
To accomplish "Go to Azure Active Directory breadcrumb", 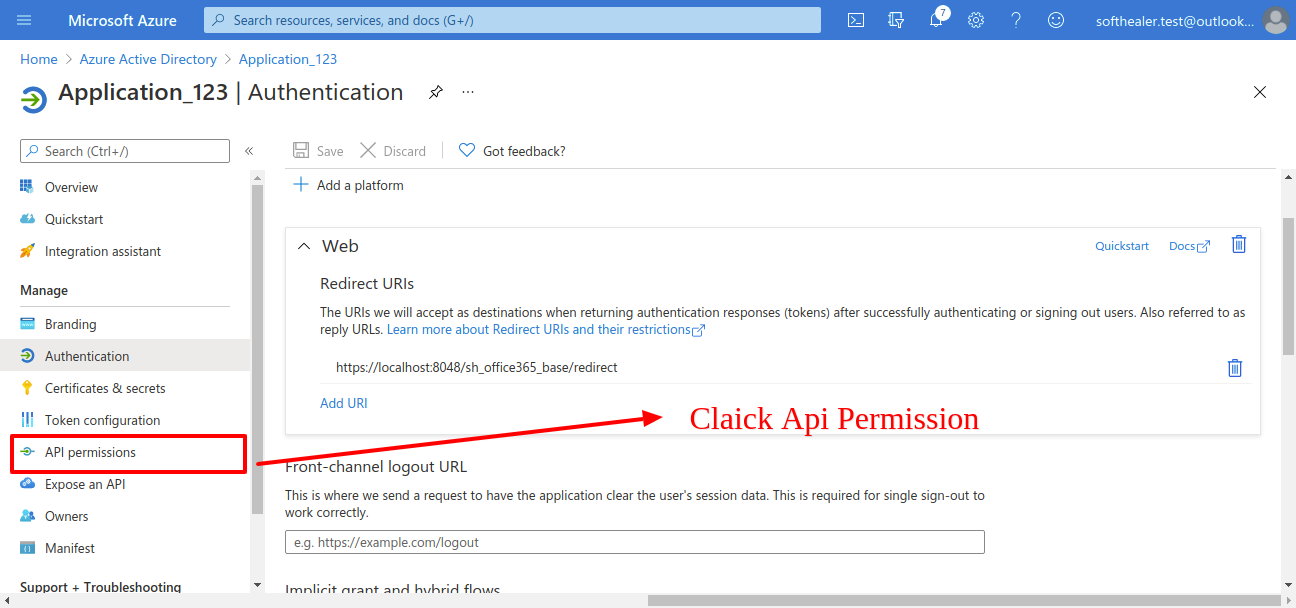I will tap(148, 59).
